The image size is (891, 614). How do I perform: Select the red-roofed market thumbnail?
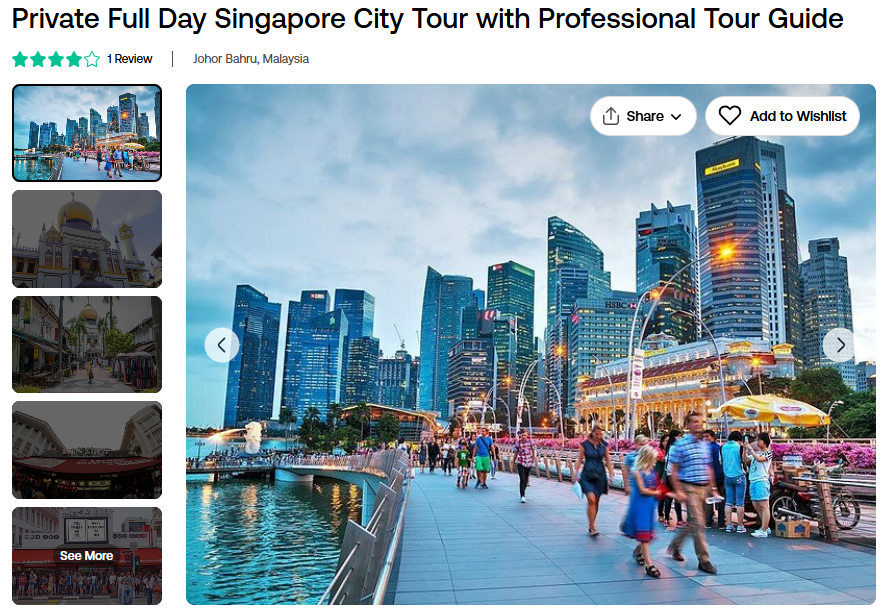[x=87, y=450]
